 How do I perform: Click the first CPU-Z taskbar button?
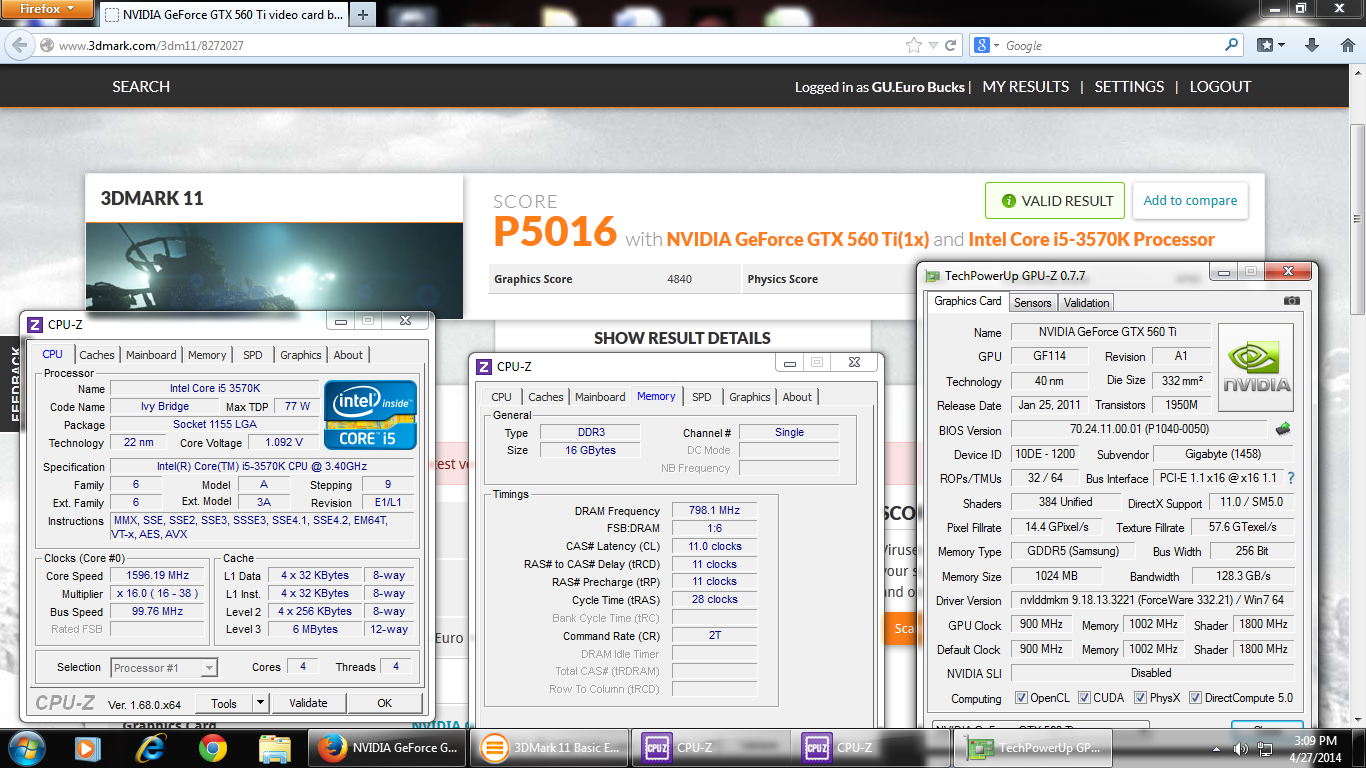pos(712,747)
